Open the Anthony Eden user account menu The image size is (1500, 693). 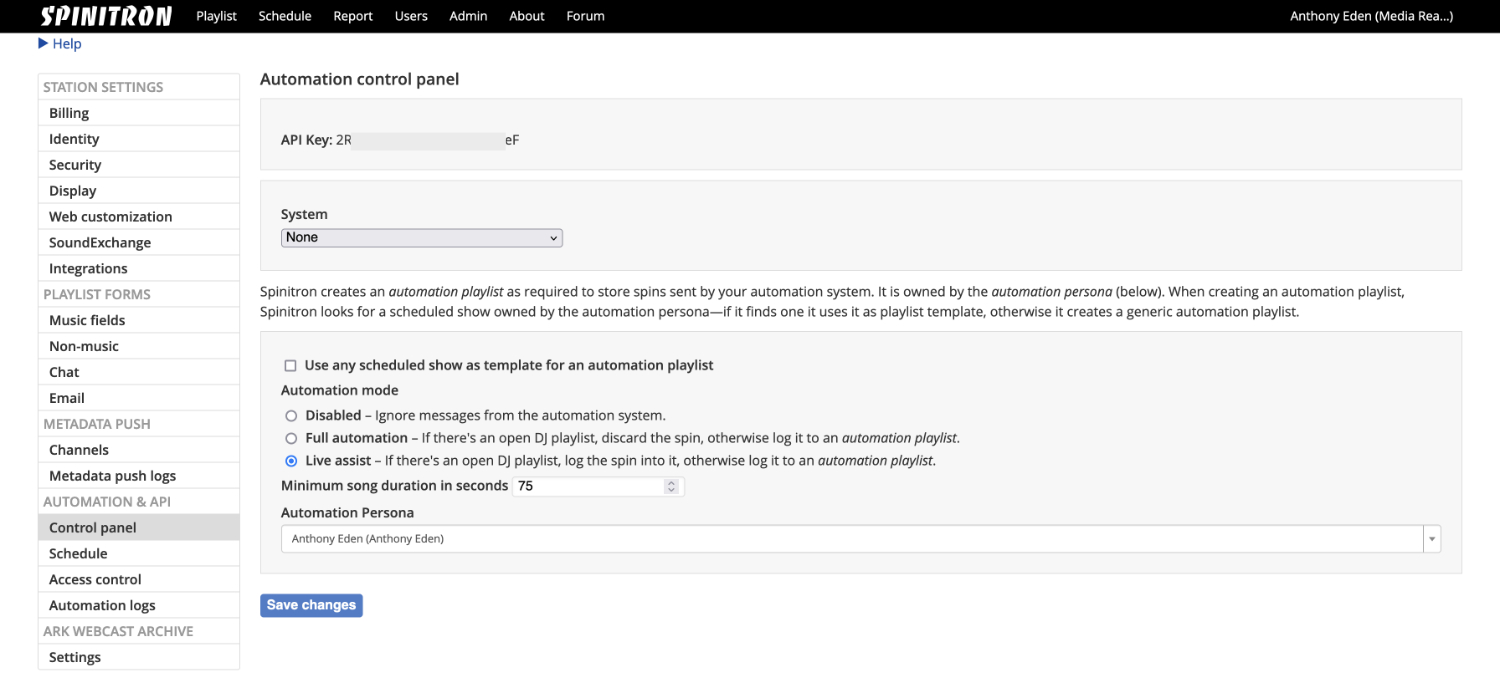tap(1370, 16)
